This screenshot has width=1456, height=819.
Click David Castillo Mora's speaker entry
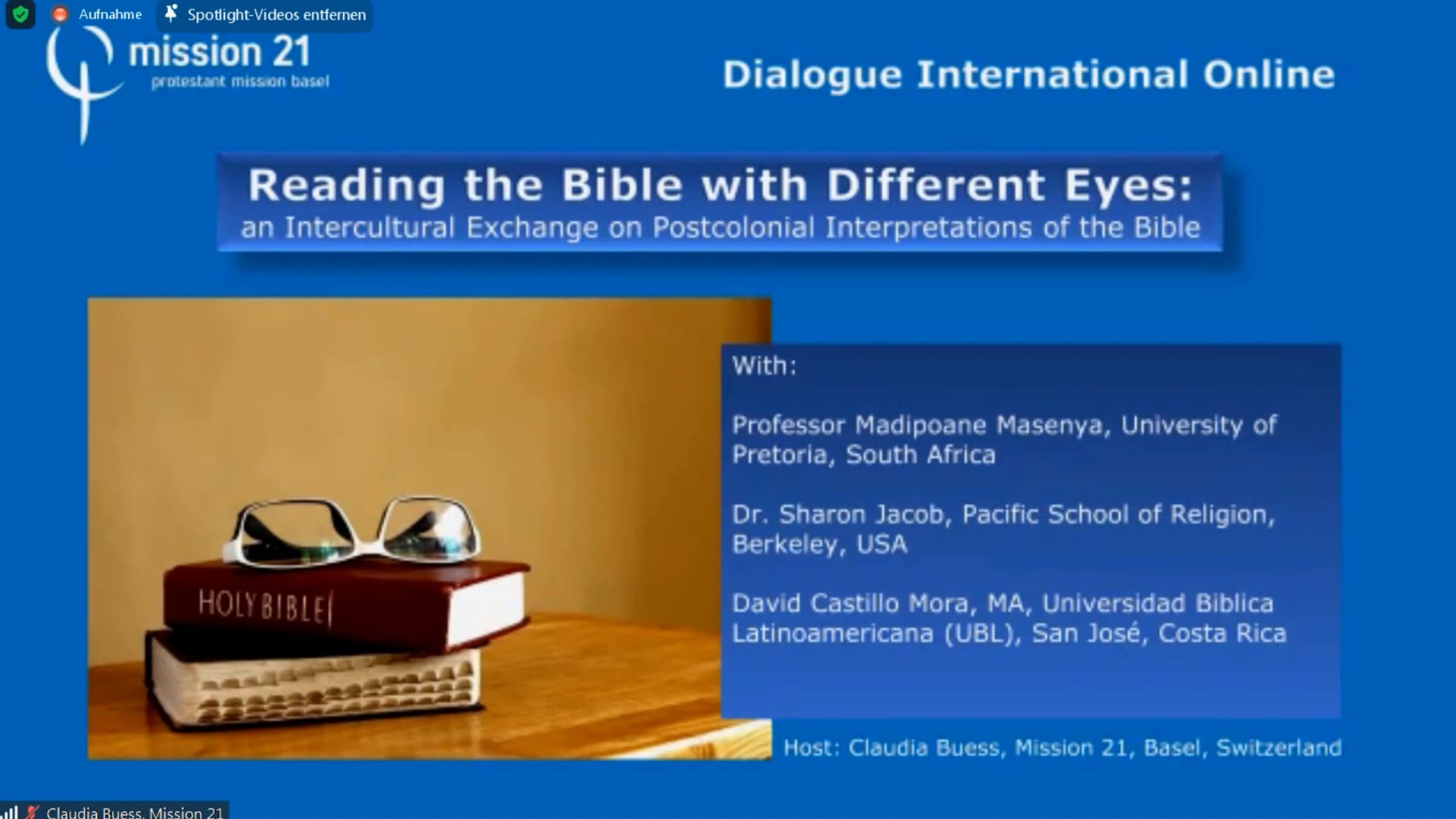click(x=1008, y=618)
